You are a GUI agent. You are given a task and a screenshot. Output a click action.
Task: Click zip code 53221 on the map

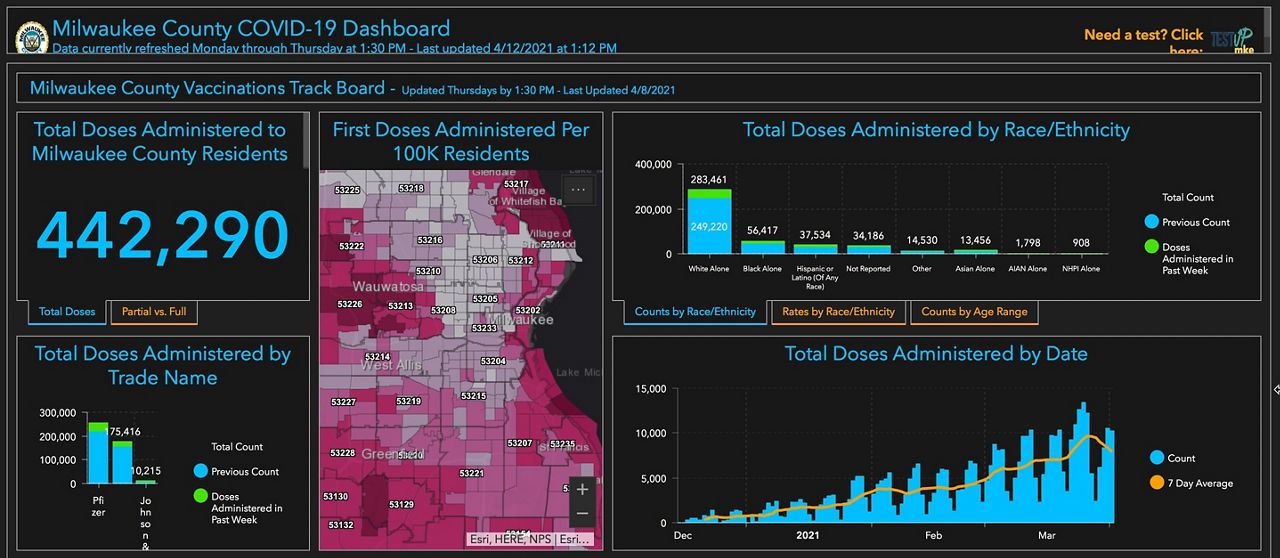472,473
